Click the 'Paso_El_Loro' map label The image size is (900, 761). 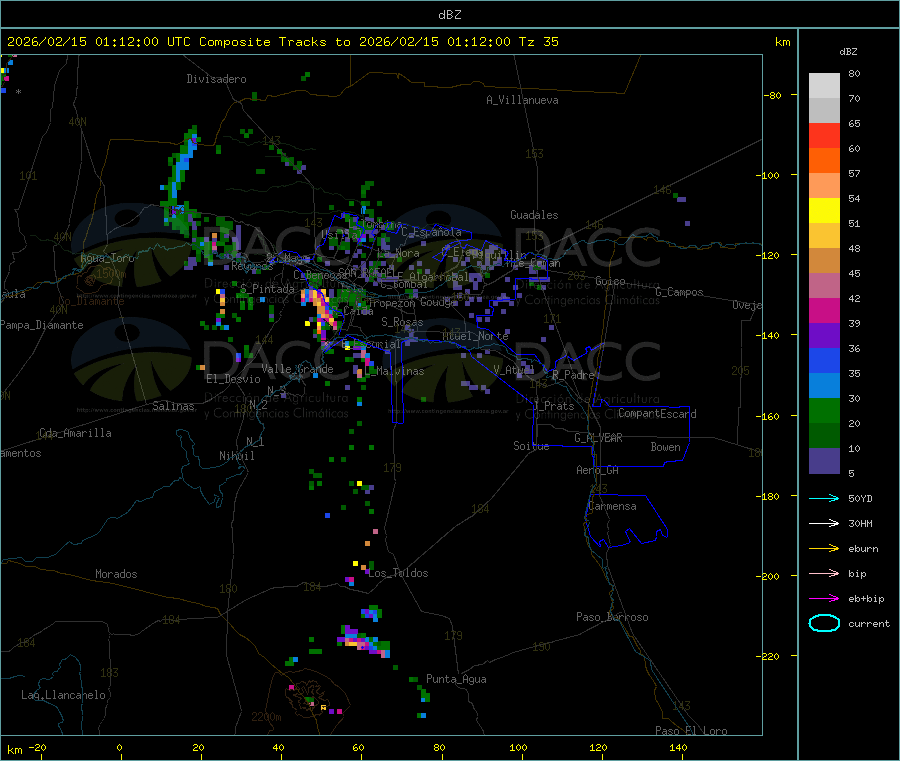(x=692, y=731)
